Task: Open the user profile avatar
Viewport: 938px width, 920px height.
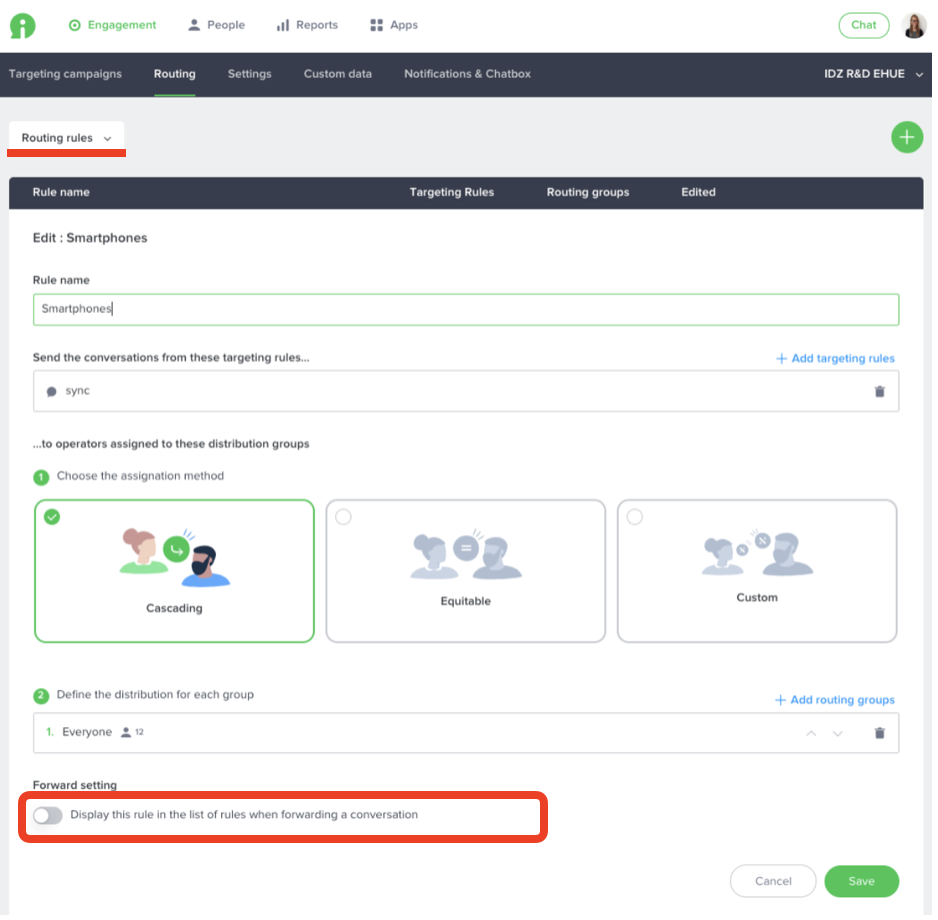Action: pos(913,26)
